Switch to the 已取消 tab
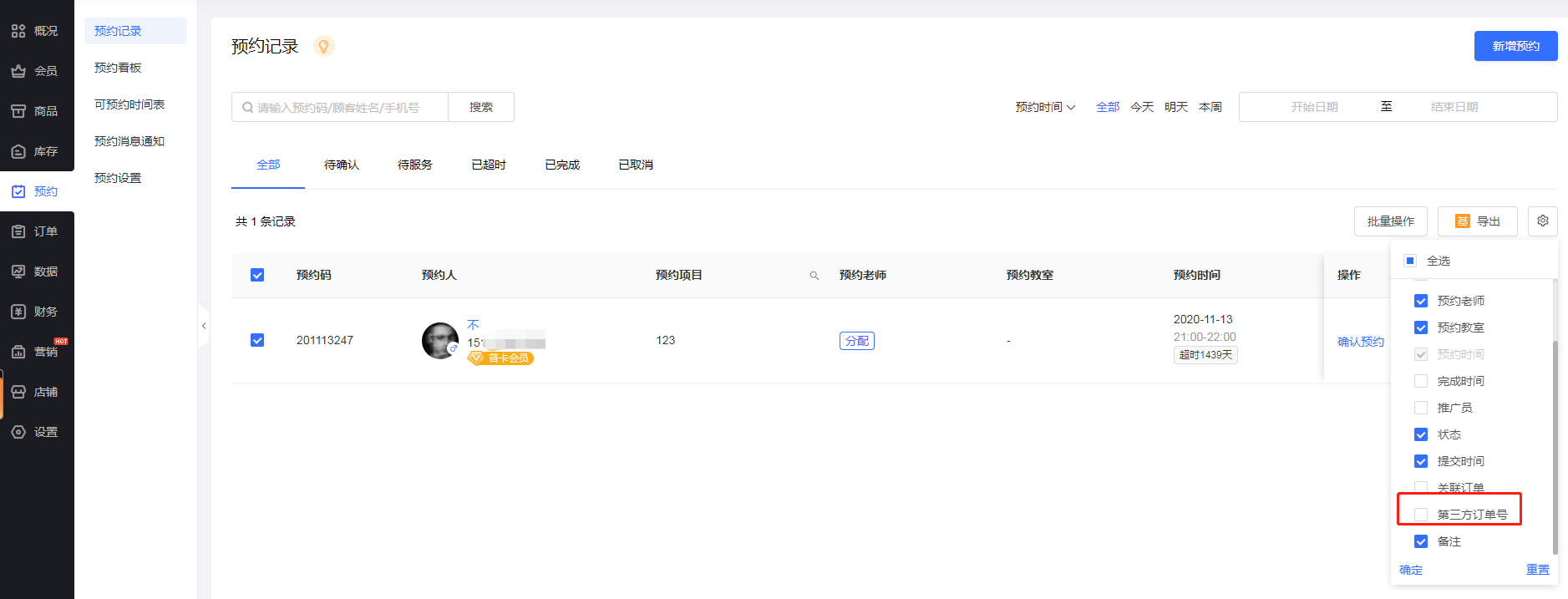The width and height of the screenshot is (1568, 599). coord(636,165)
